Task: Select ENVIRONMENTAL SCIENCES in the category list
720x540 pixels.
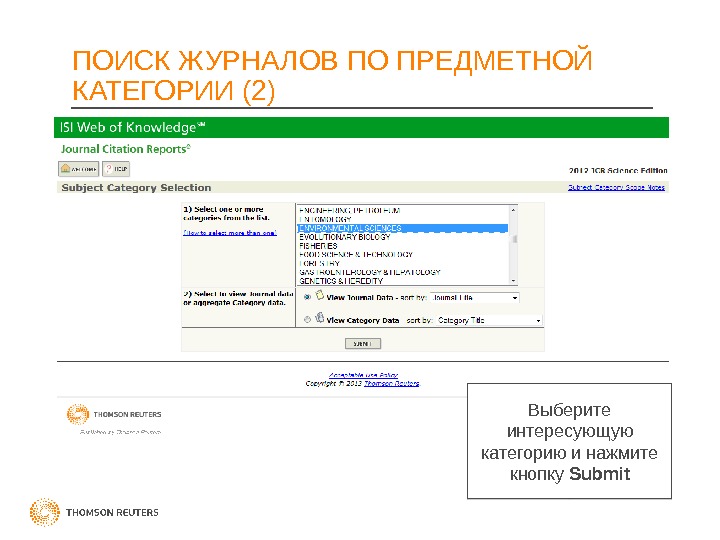Action: click(403, 228)
